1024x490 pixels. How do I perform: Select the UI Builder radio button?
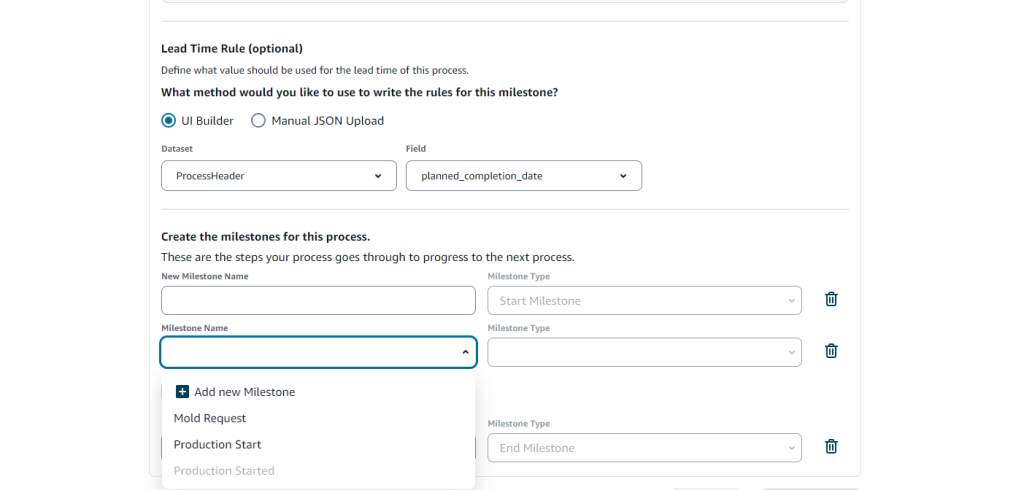(169, 121)
